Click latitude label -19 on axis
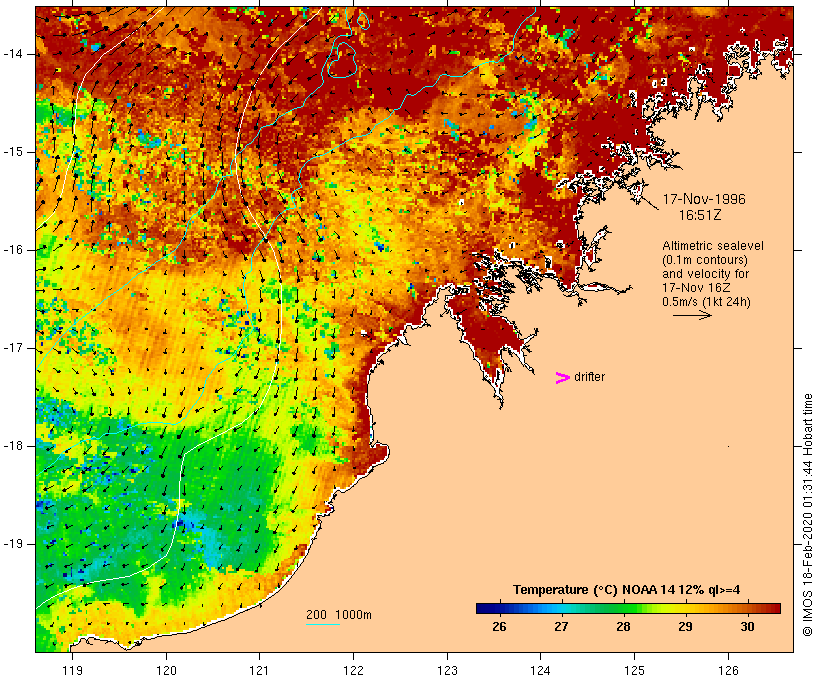The image size is (820, 680). click(13, 544)
